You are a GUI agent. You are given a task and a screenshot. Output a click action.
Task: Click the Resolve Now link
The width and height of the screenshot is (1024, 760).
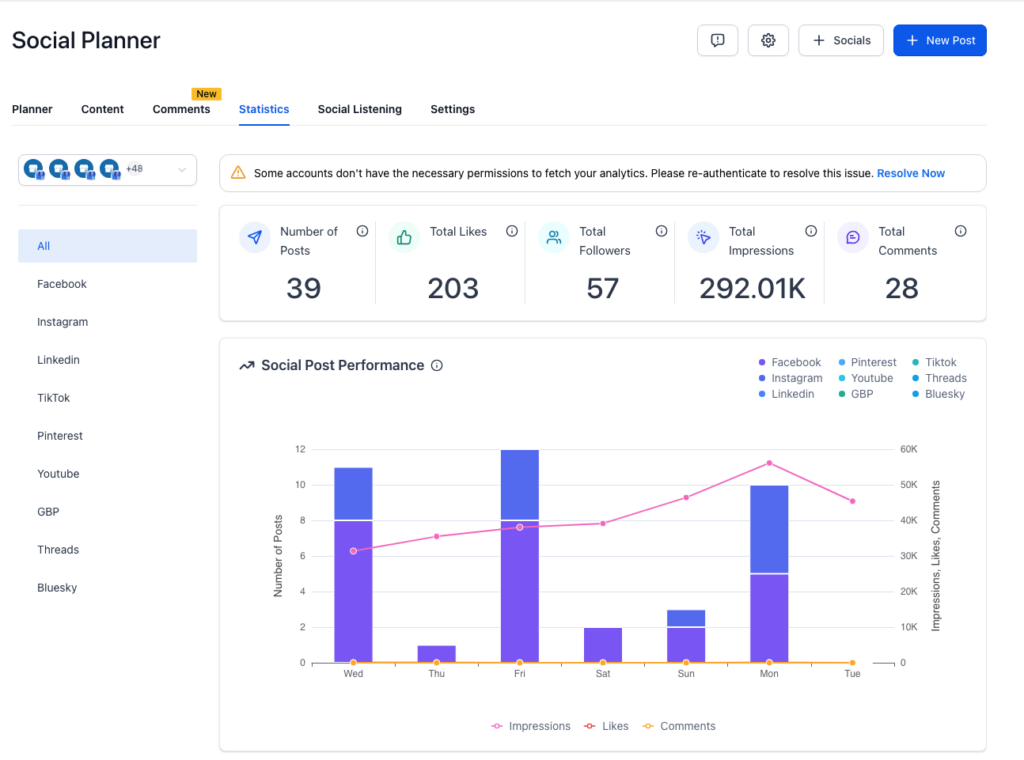pyautogui.click(x=910, y=173)
